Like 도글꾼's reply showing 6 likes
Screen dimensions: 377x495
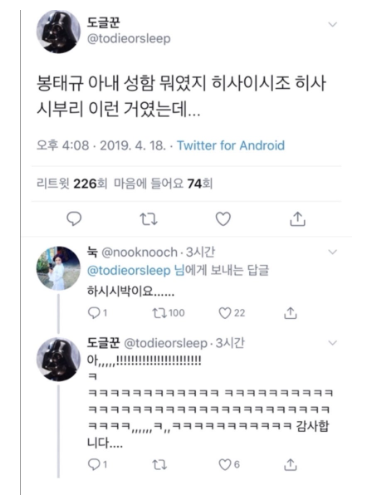coord(229,464)
